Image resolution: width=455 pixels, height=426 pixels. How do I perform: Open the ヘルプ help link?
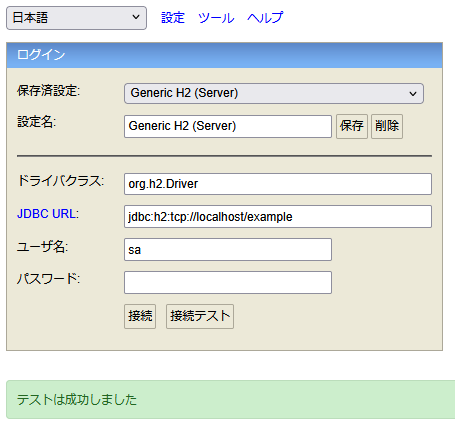click(x=265, y=18)
